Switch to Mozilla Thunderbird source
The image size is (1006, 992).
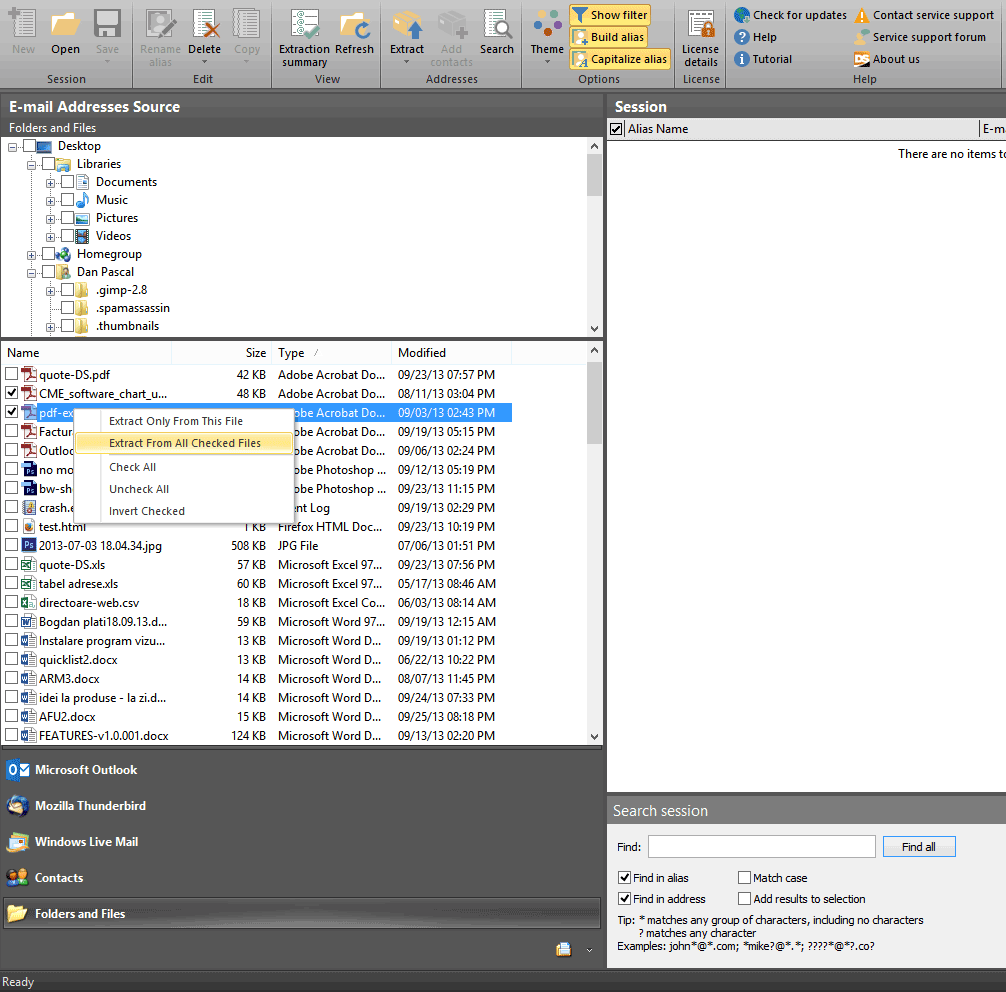302,805
